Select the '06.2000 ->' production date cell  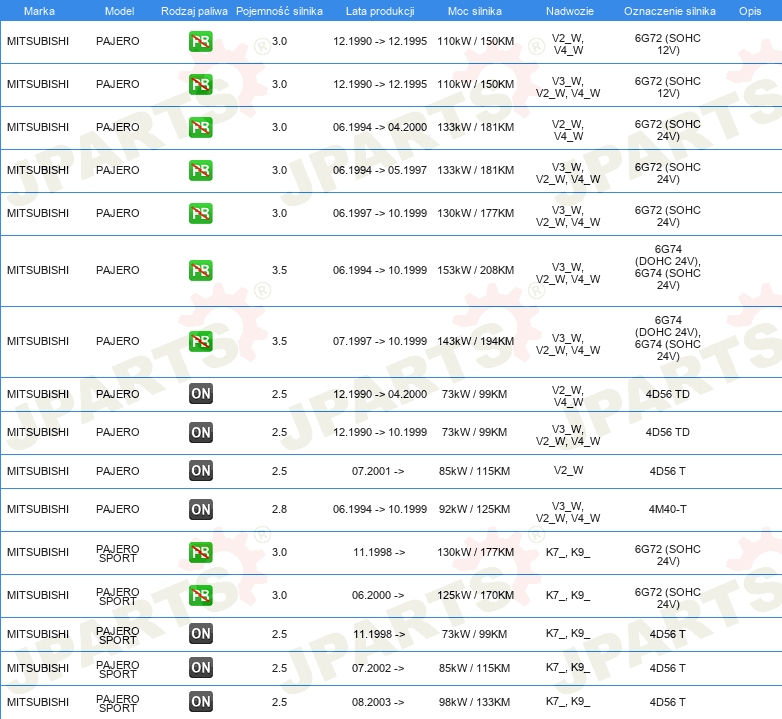[378, 595]
